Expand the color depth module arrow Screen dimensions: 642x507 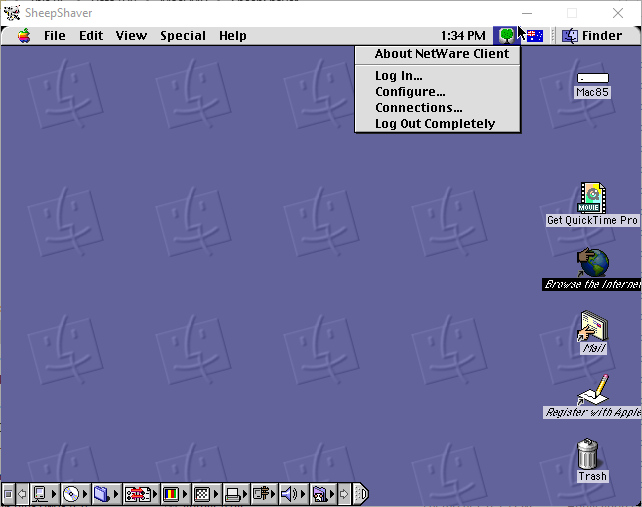tap(185, 494)
